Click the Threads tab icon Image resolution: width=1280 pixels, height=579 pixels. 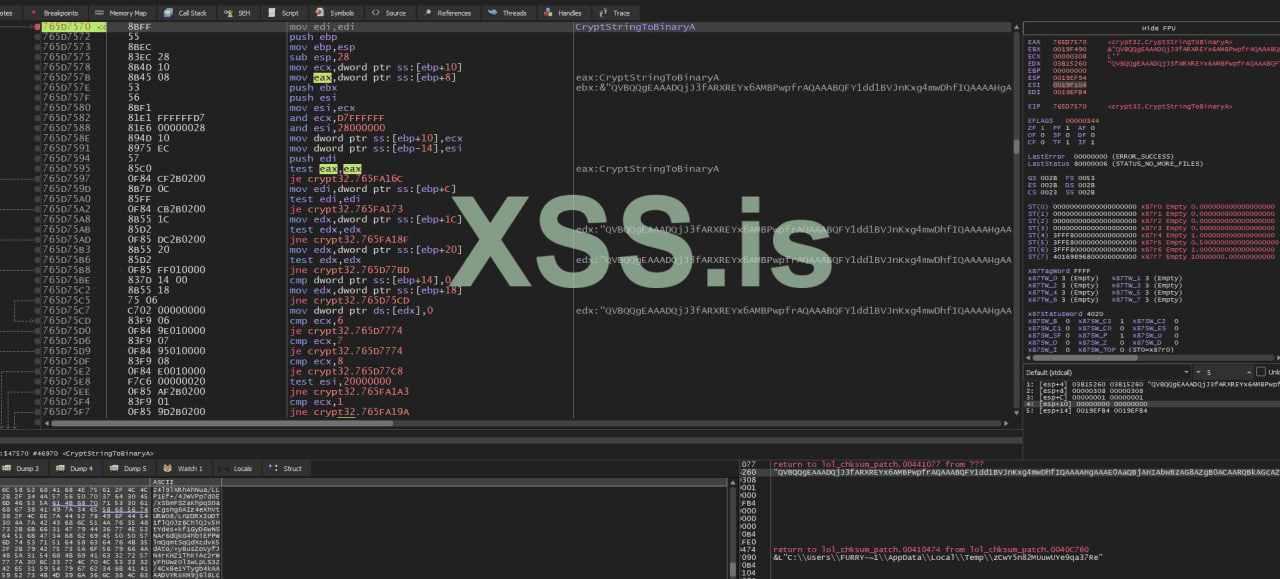click(x=492, y=13)
